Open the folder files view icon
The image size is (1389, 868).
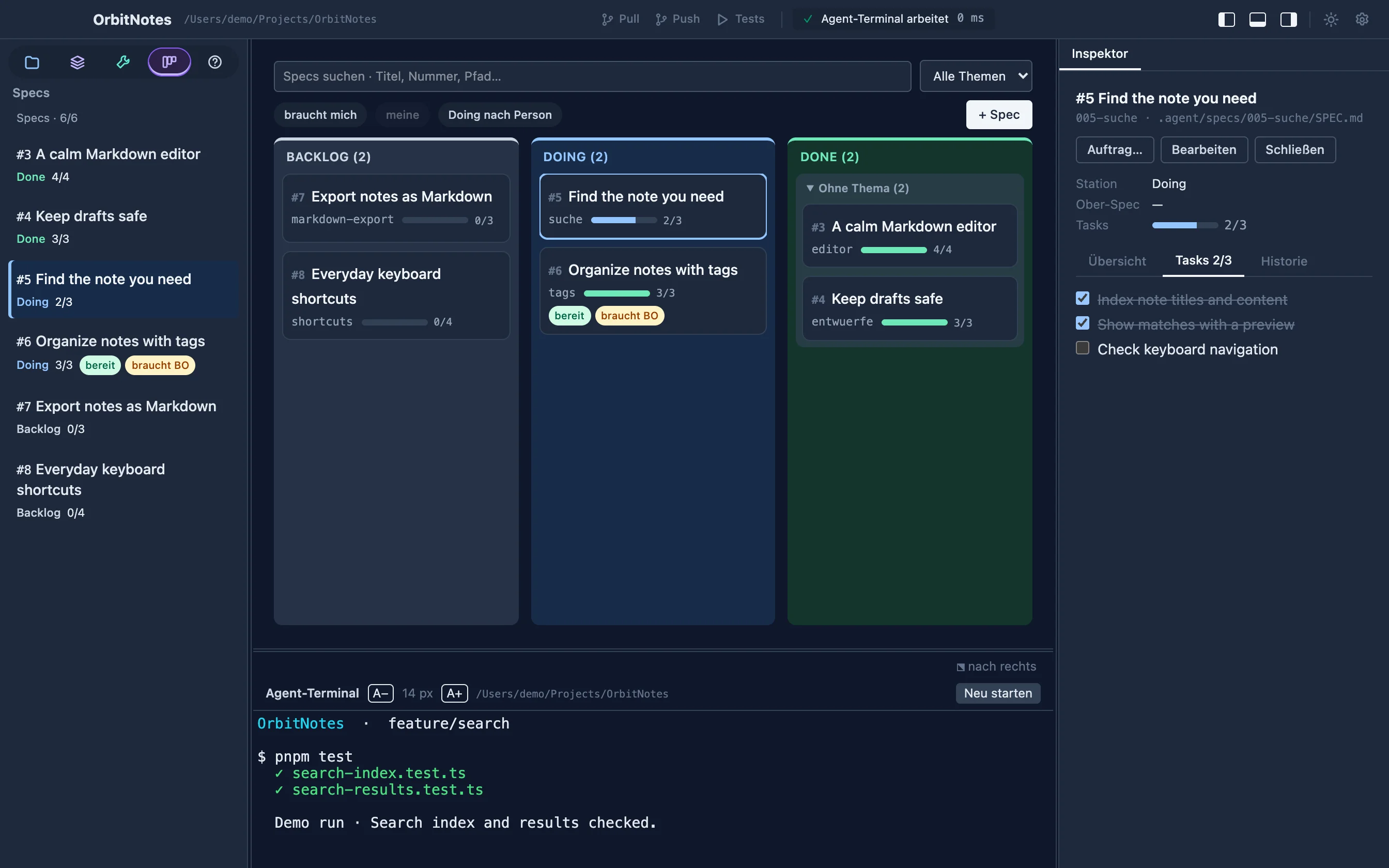click(x=32, y=62)
